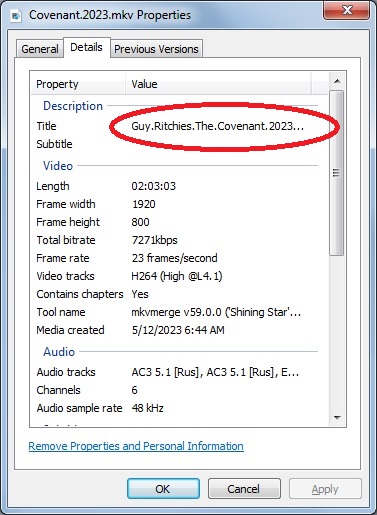
Task: Select the H264 (High @L4.1) value
Action: point(177,276)
